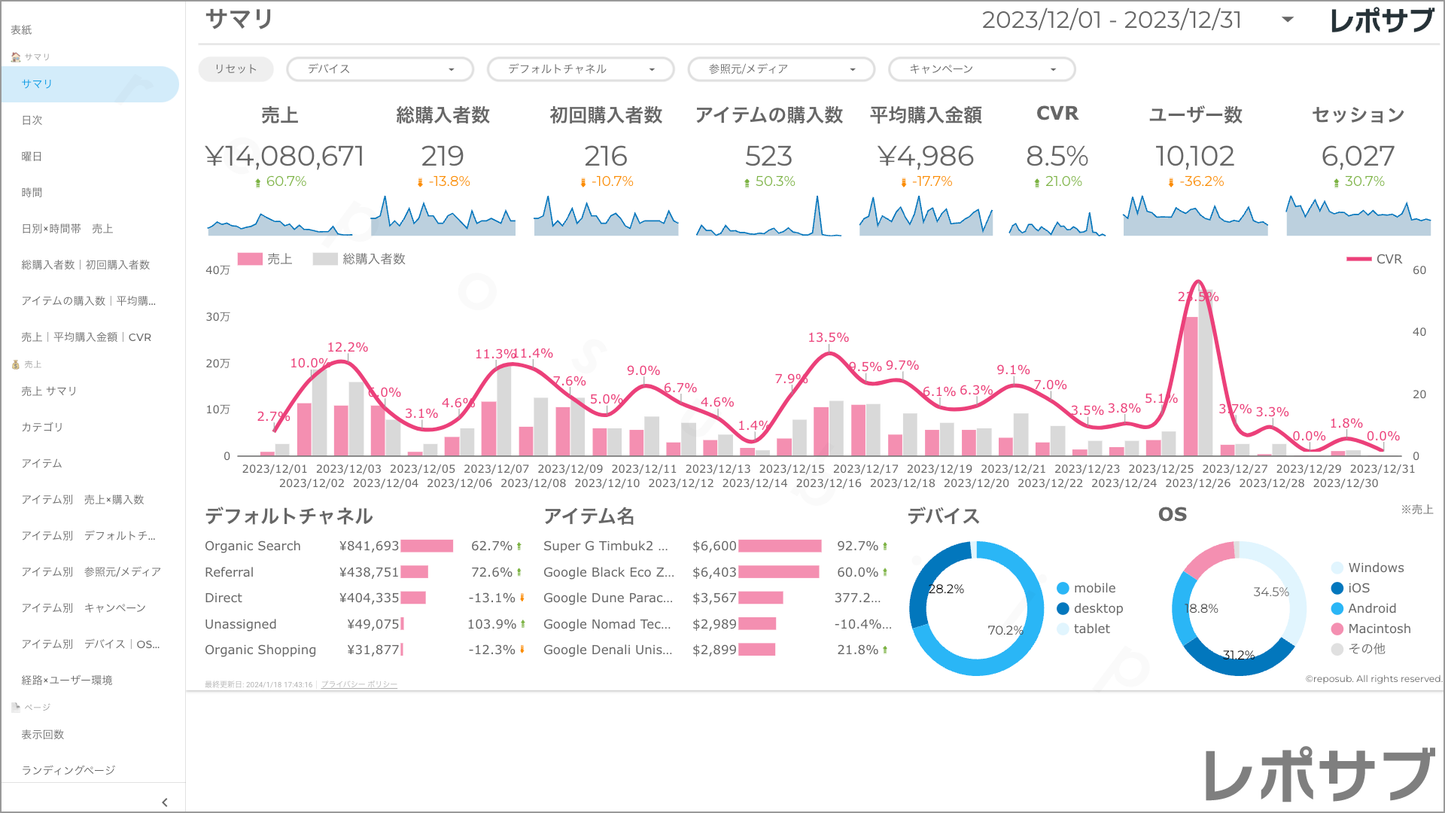Screen dimensions: 1445x813
Task: Open the カテゴリ page from the sidebar
Action: pyautogui.click(x=42, y=427)
